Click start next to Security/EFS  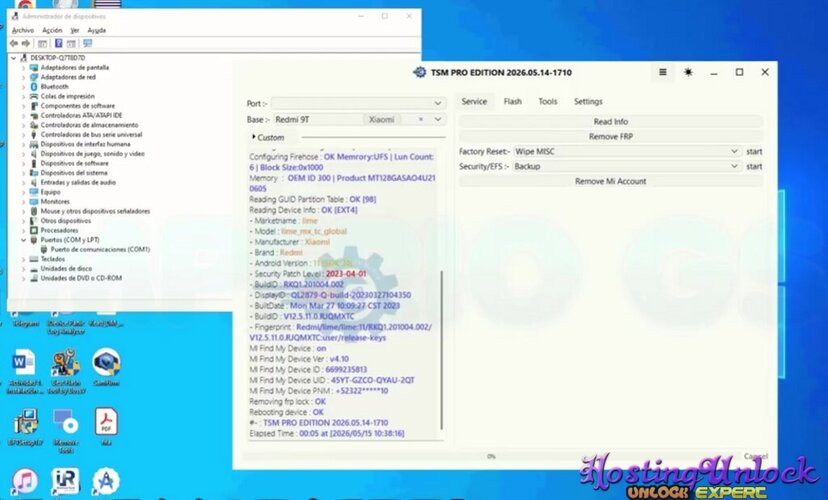point(754,166)
